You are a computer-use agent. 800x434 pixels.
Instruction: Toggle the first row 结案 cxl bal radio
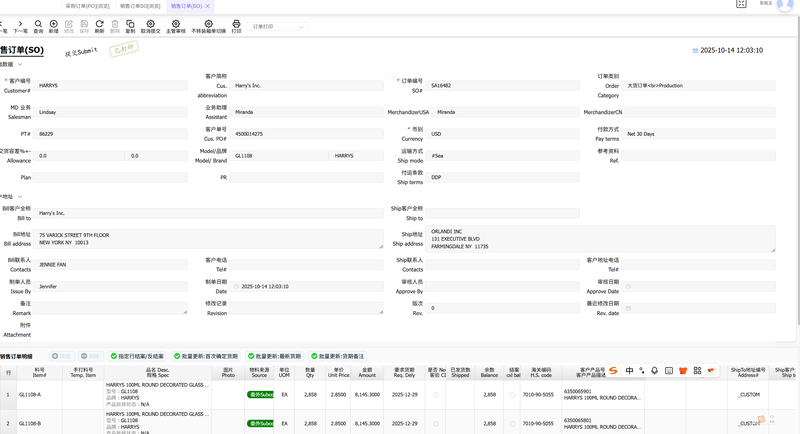coord(512,395)
